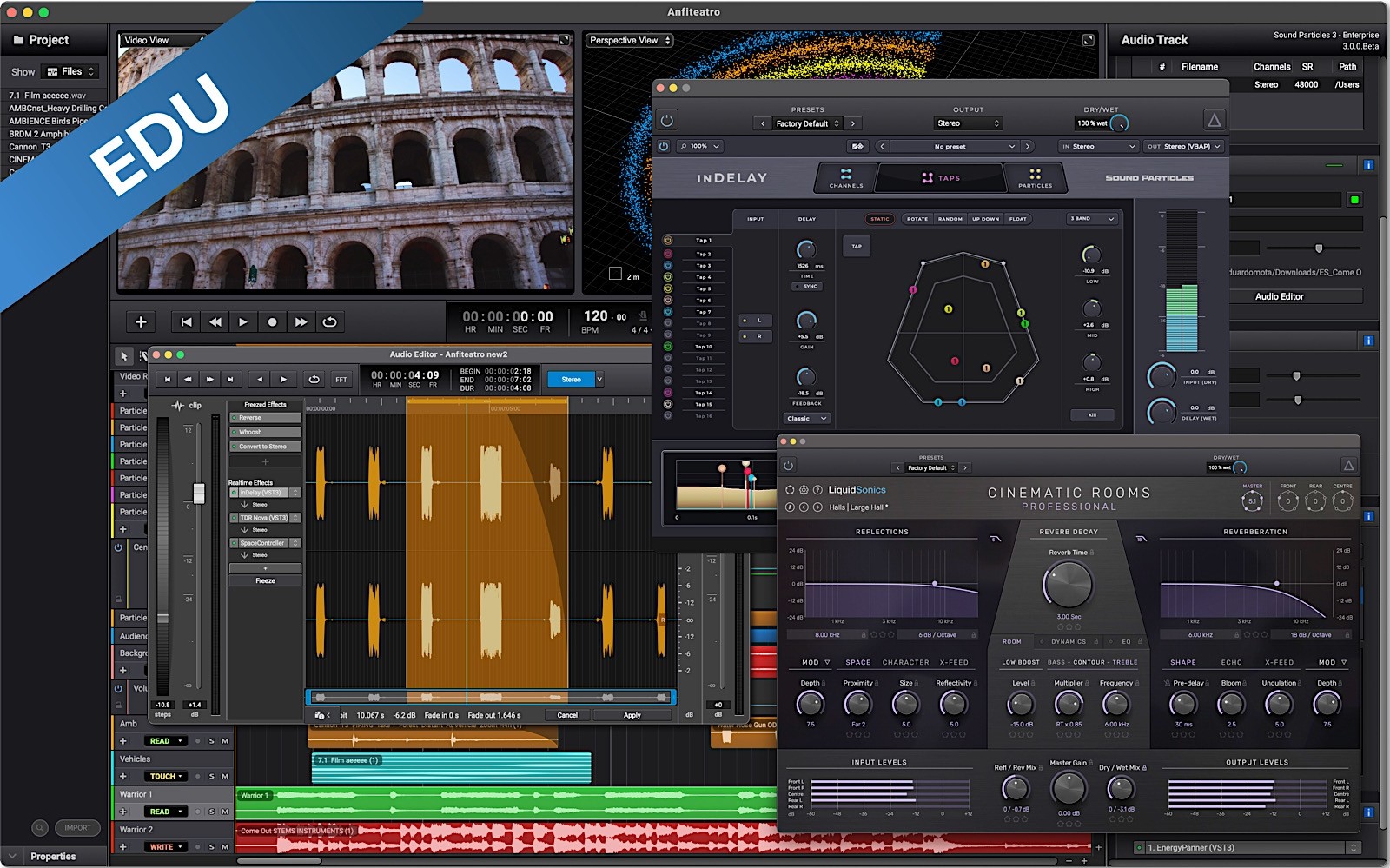1390x868 pixels.
Task: Play reverse in the Audio Editor
Action: click(x=259, y=379)
